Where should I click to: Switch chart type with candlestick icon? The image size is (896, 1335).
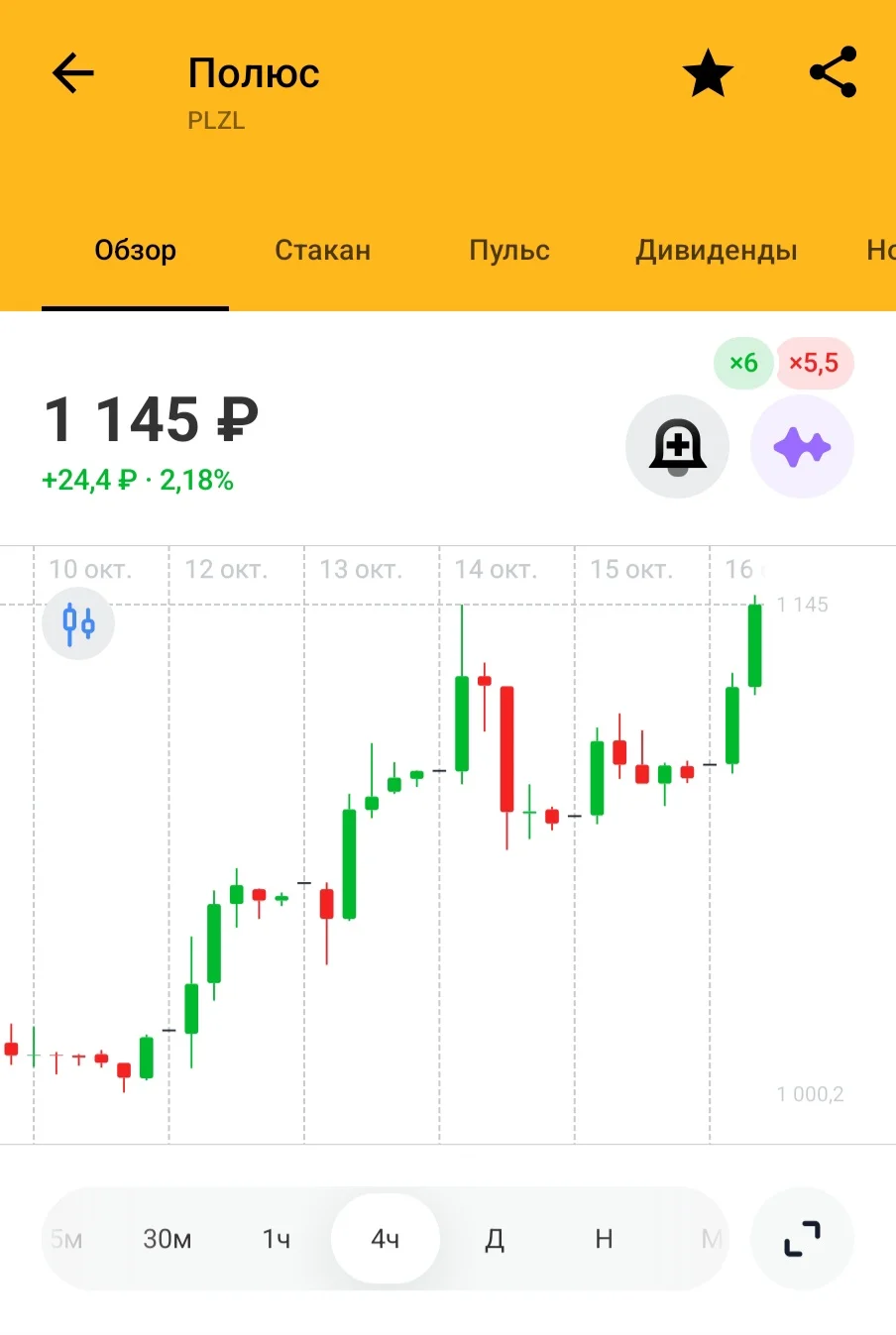(78, 623)
